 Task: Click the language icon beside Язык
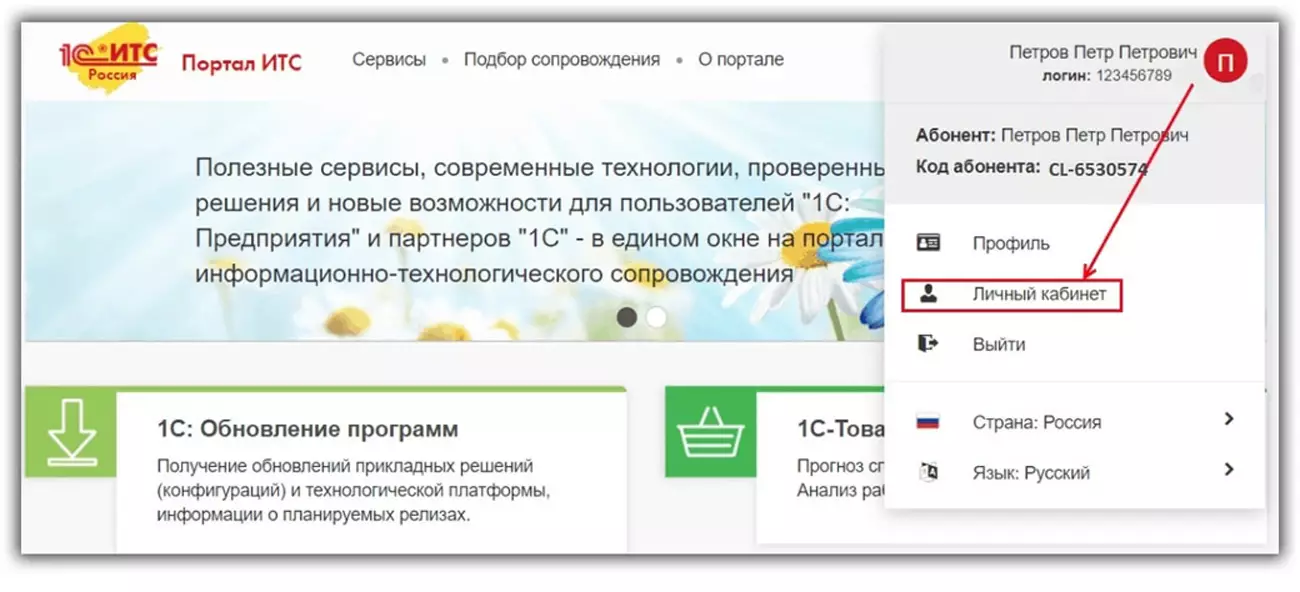pyautogui.click(x=928, y=472)
